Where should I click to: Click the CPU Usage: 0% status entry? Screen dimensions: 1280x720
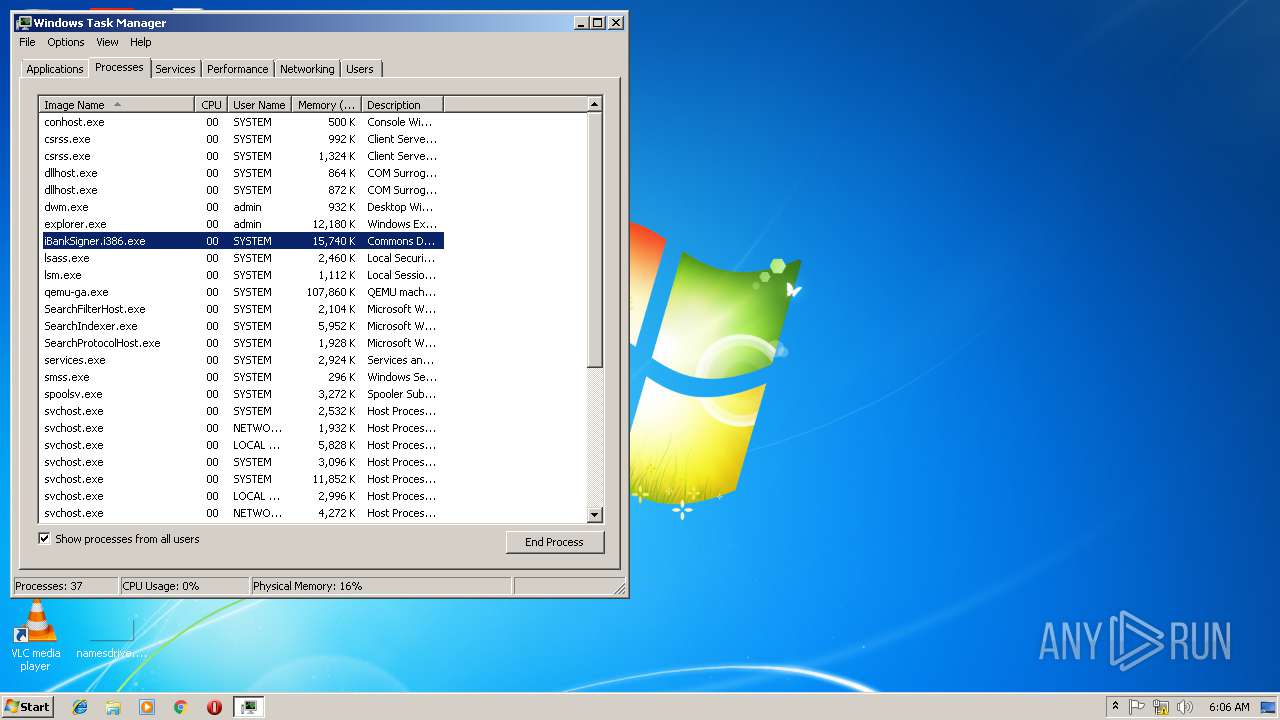pyautogui.click(x=184, y=586)
